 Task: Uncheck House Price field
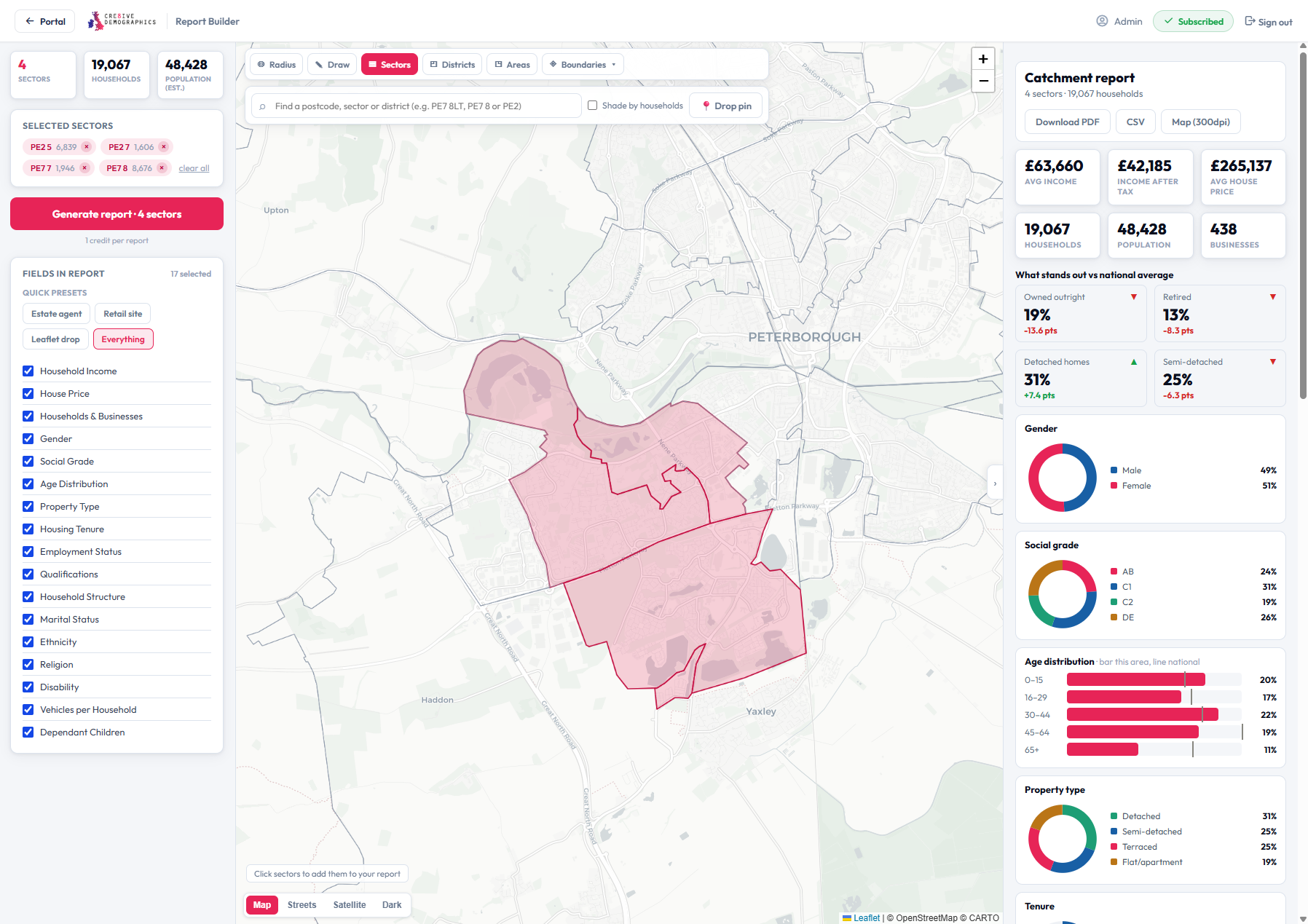[x=28, y=394]
